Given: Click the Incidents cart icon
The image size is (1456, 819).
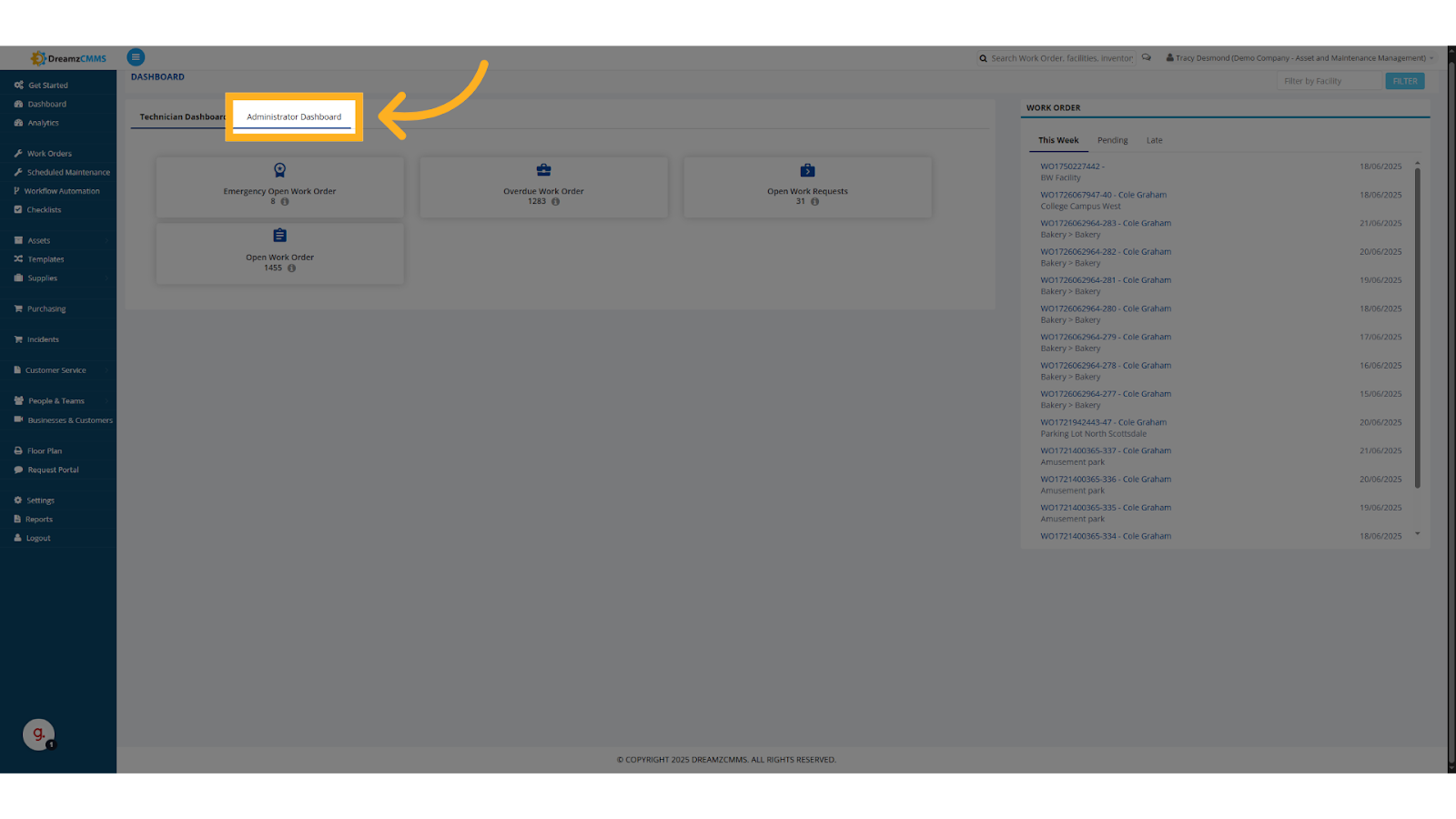Looking at the screenshot, I should [18, 339].
